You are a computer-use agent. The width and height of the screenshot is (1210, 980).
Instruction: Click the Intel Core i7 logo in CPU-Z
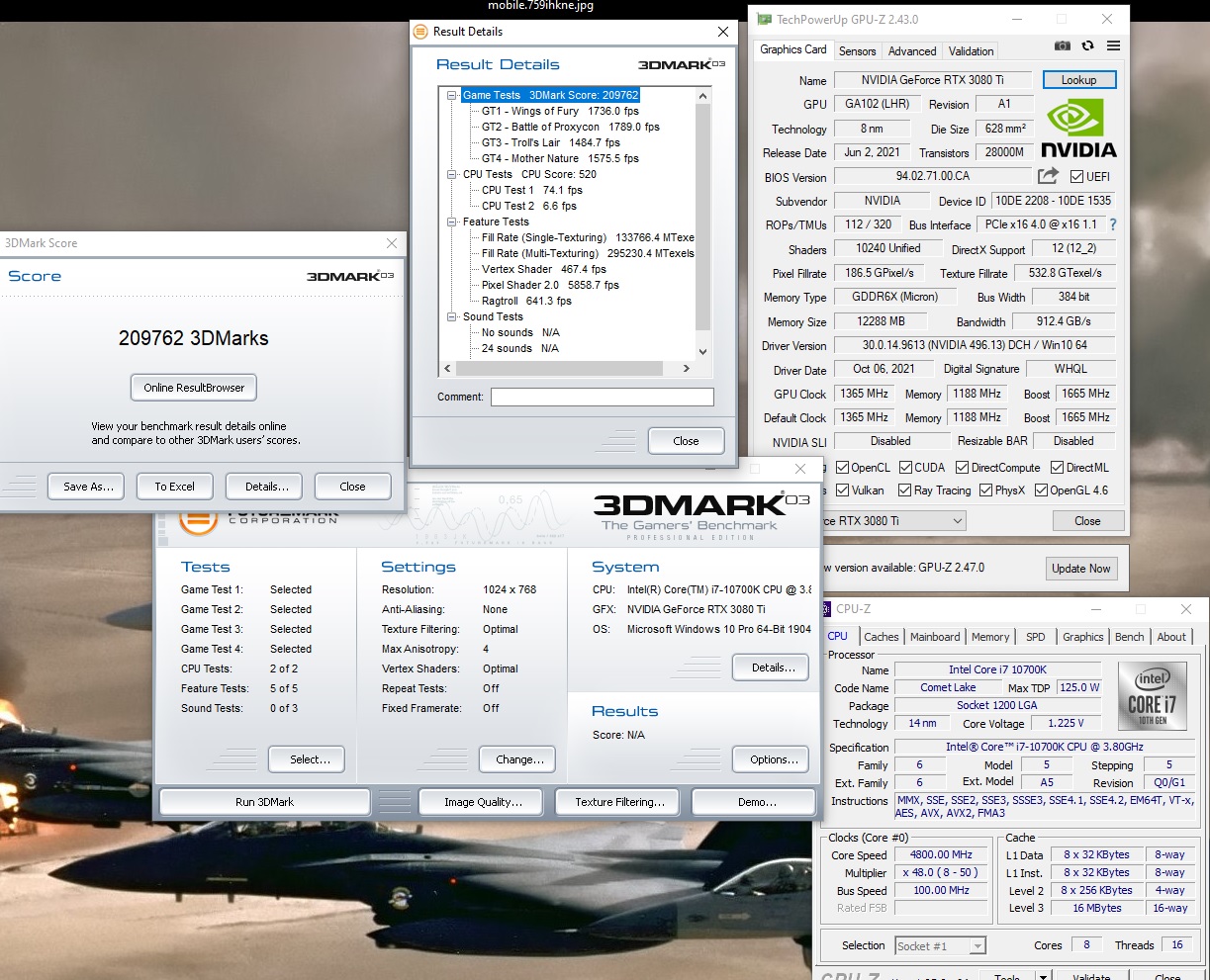(x=1152, y=697)
